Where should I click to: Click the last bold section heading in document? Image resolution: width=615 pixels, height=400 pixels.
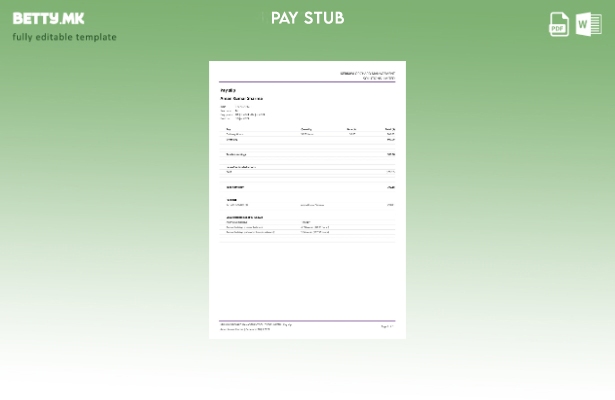pyautogui.click(x=244, y=217)
